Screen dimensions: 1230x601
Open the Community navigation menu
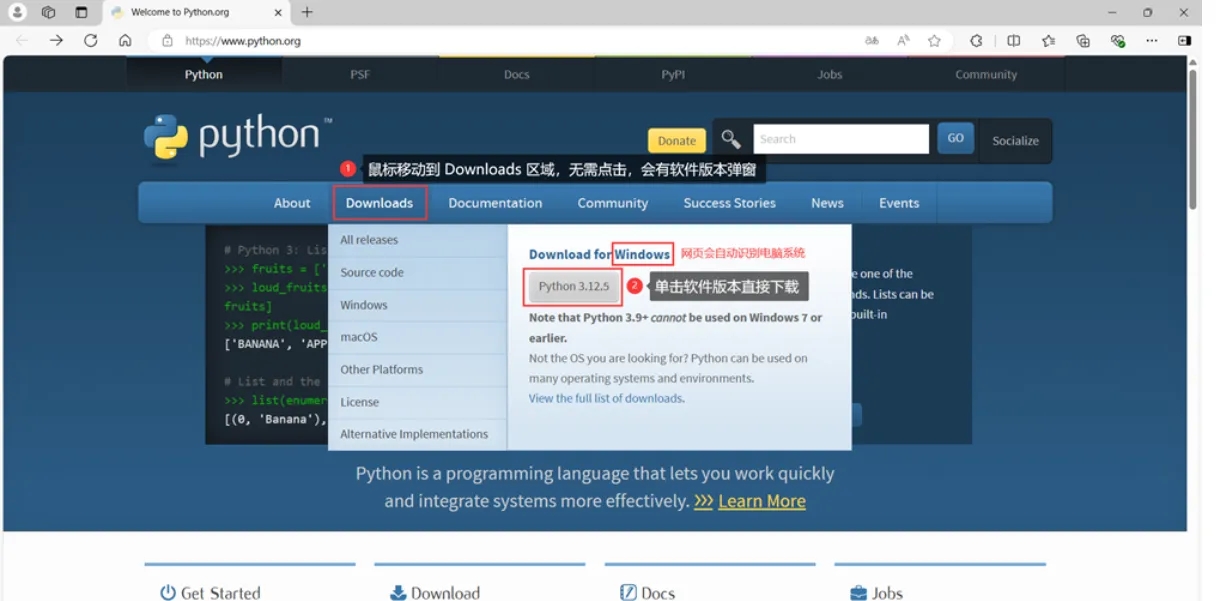(613, 203)
